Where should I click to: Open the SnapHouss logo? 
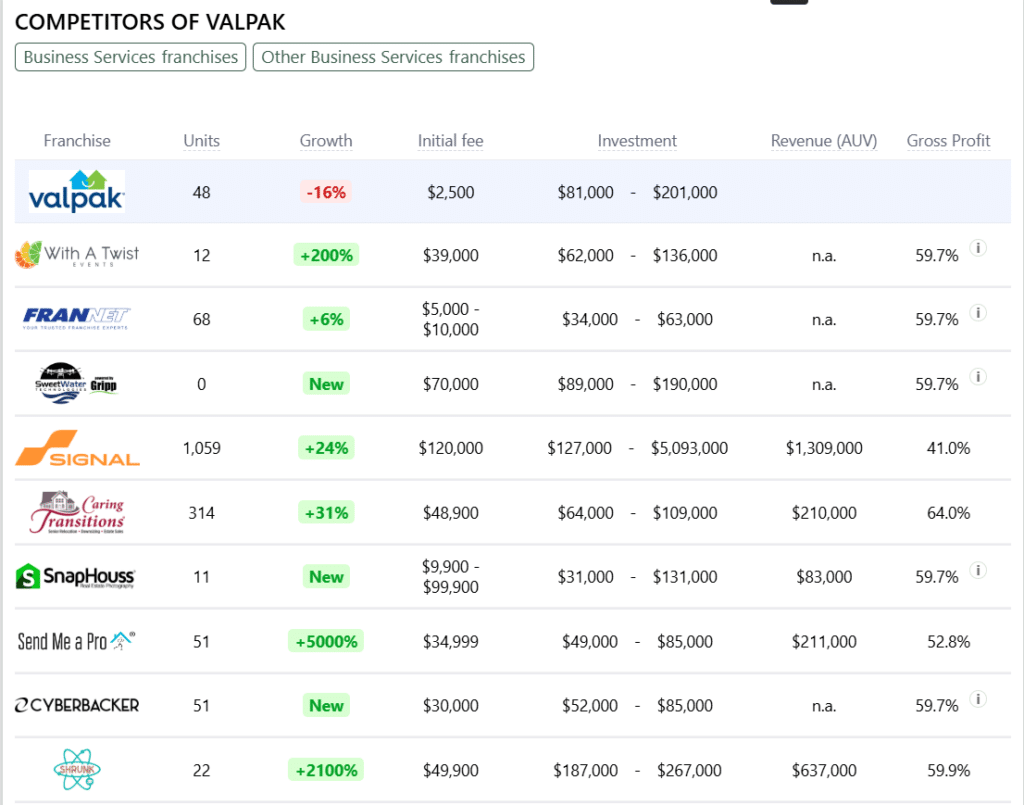pos(76,576)
